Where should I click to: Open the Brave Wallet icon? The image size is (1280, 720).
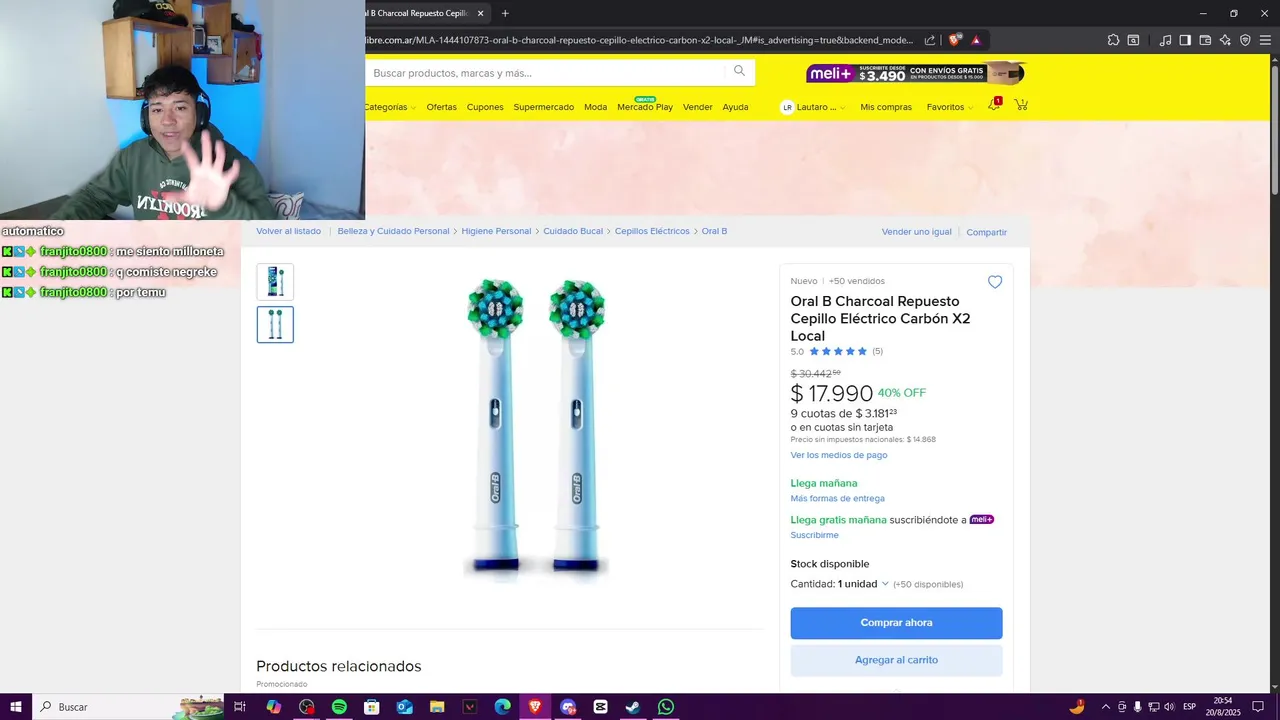pyautogui.click(x=1205, y=40)
